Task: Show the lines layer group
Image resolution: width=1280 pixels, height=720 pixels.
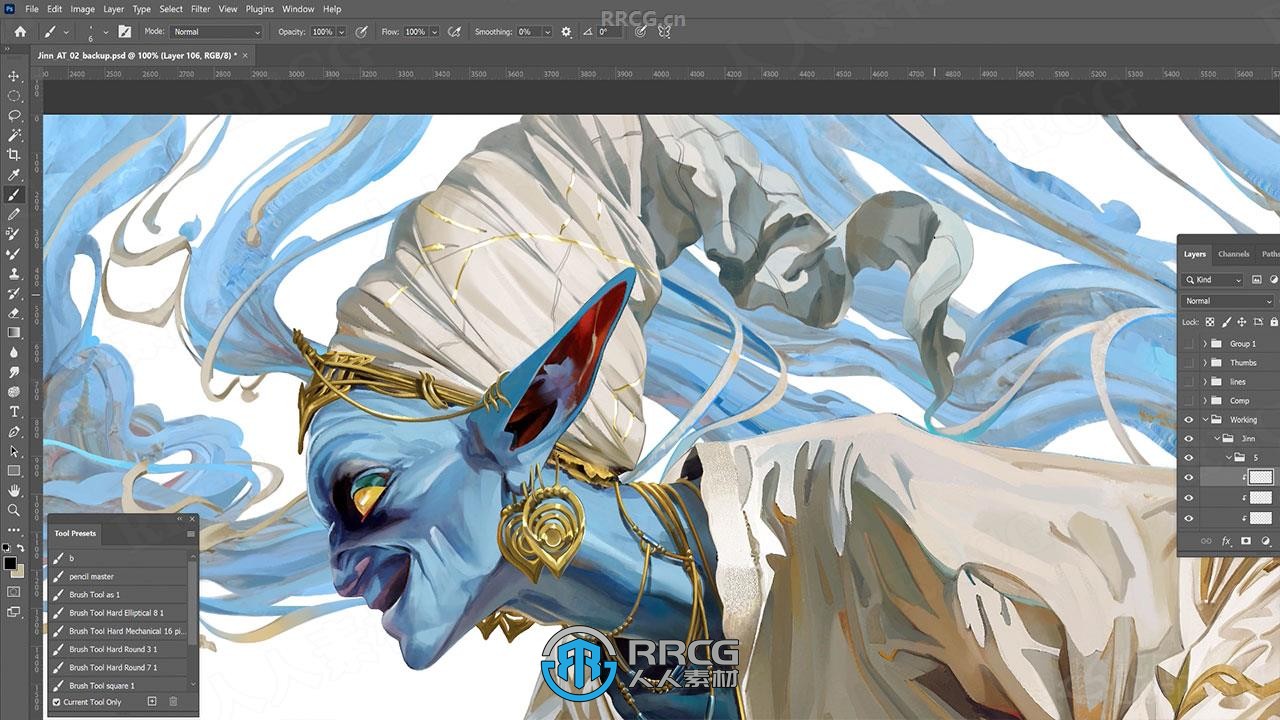Action: click(1188, 381)
